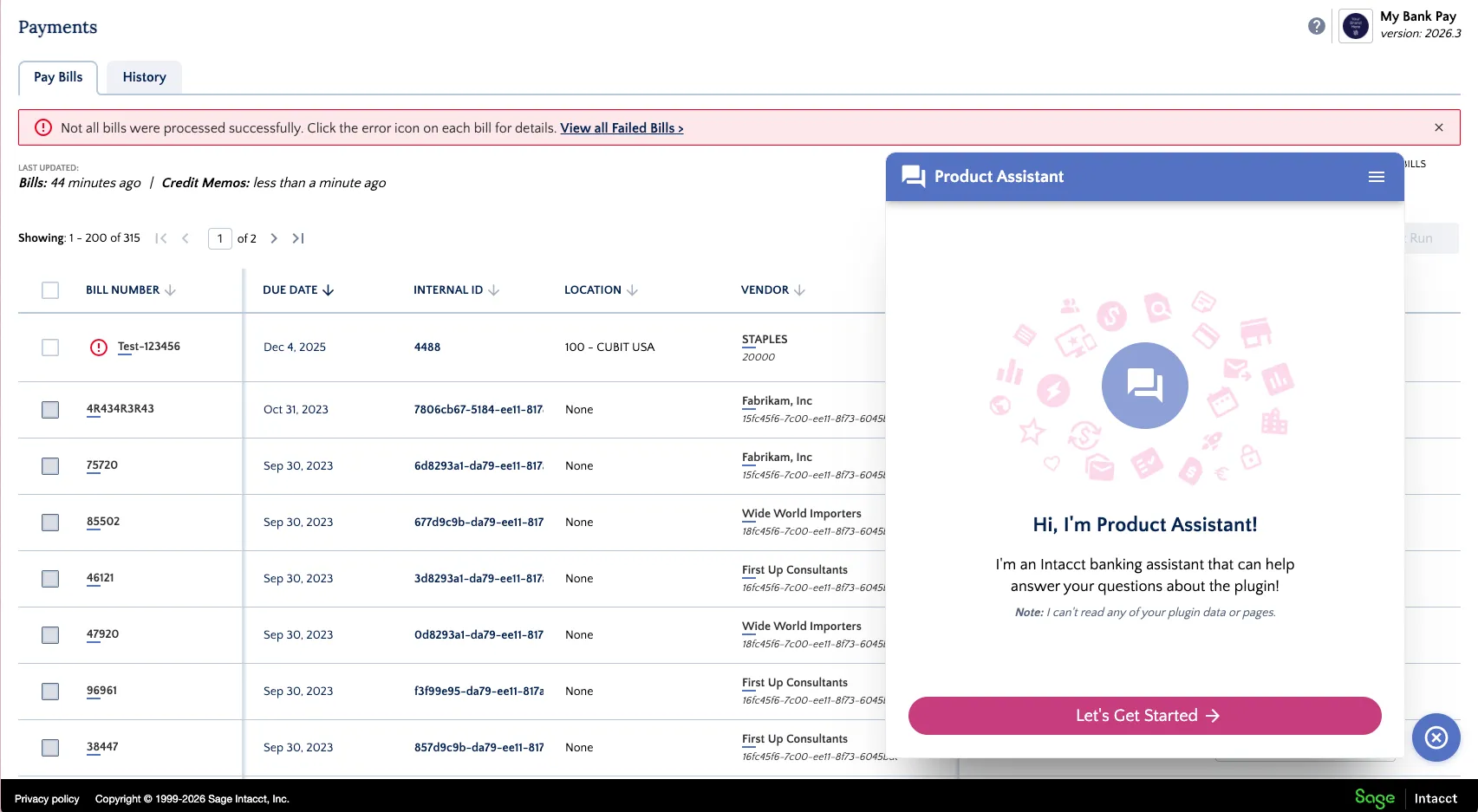Switch to the Pay Bills tab
The image size is (1478, 812).
(x=58, y=77)
